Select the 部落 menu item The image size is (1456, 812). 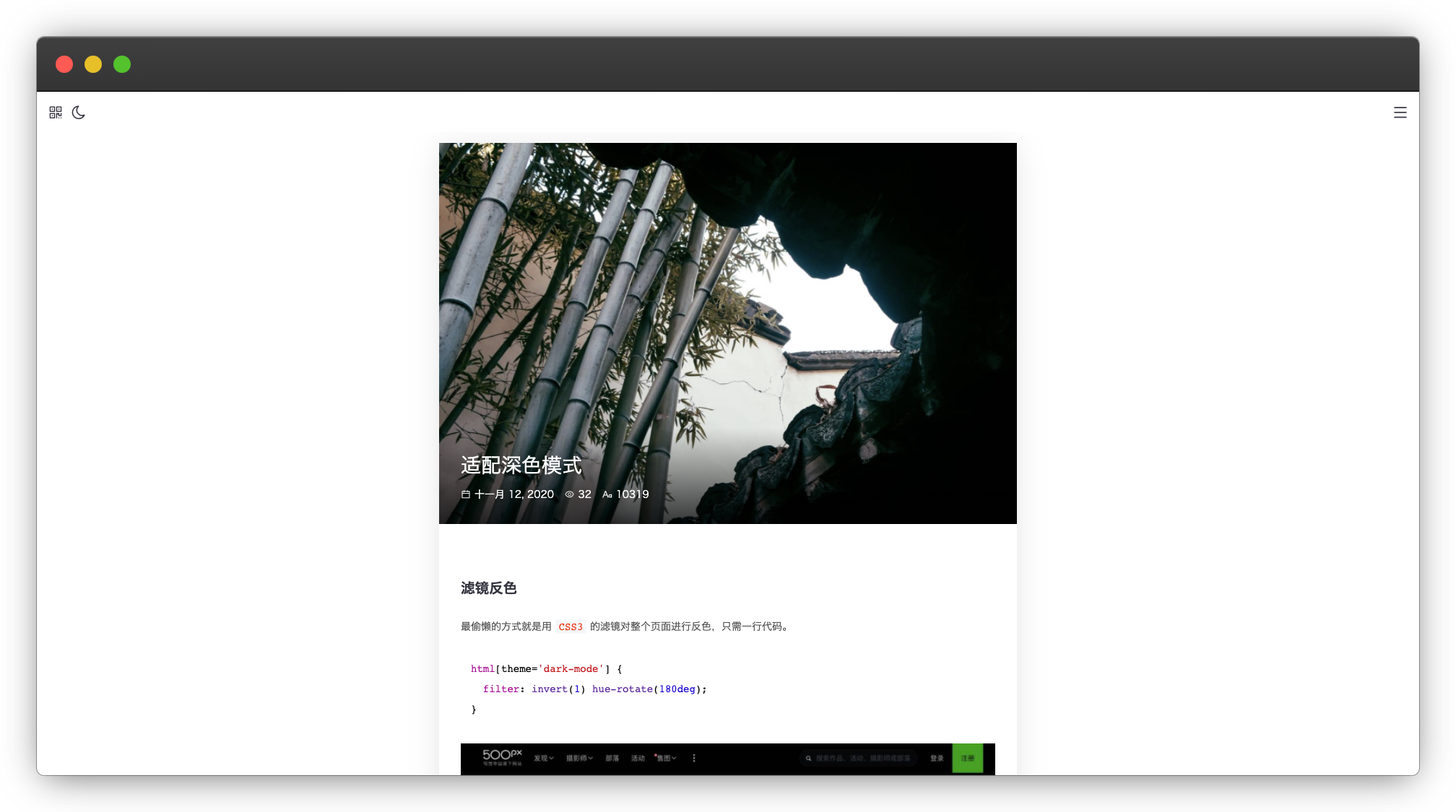(612, 758)
